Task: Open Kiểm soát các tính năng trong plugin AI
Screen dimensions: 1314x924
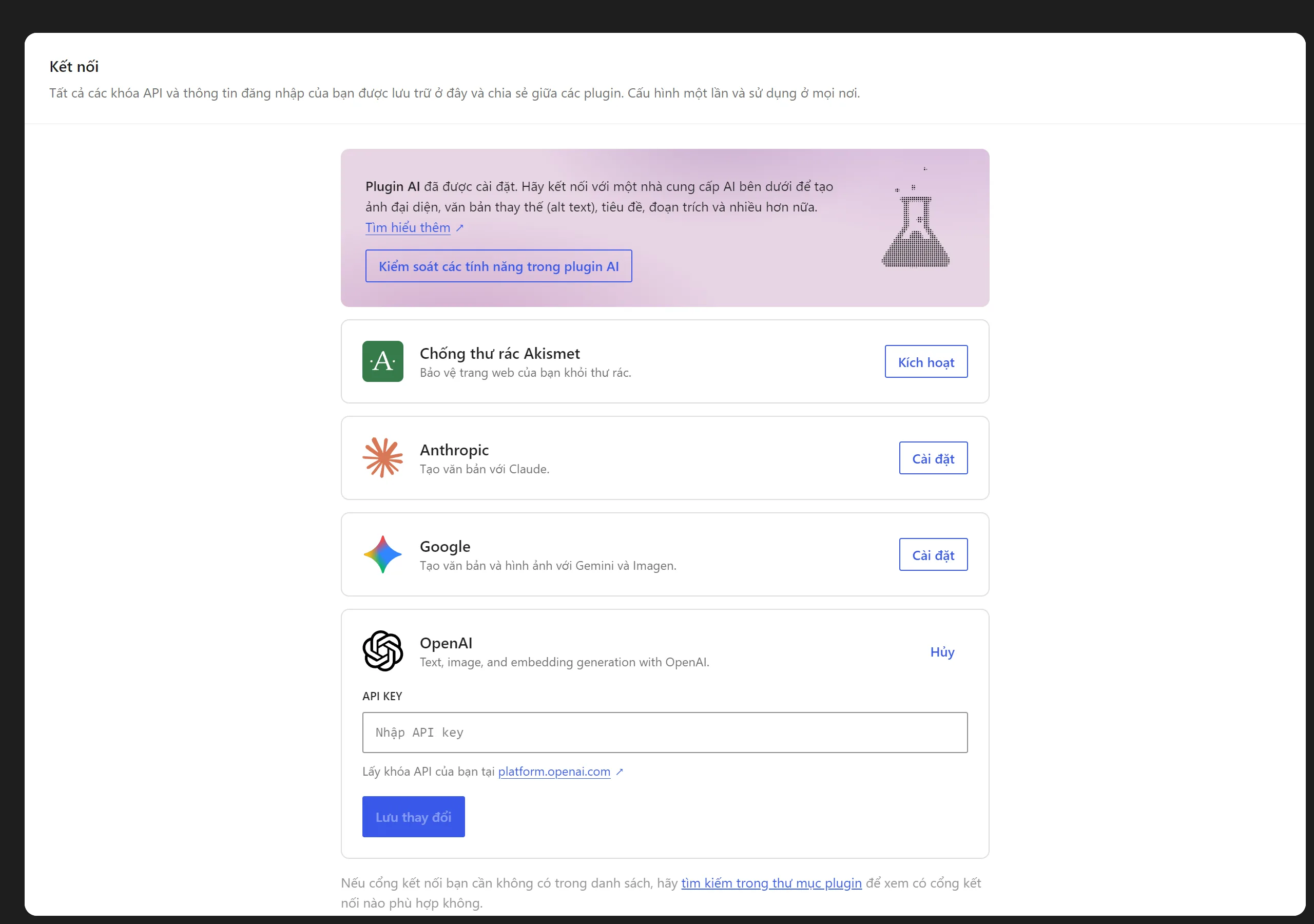Action: tap(498, 266)
